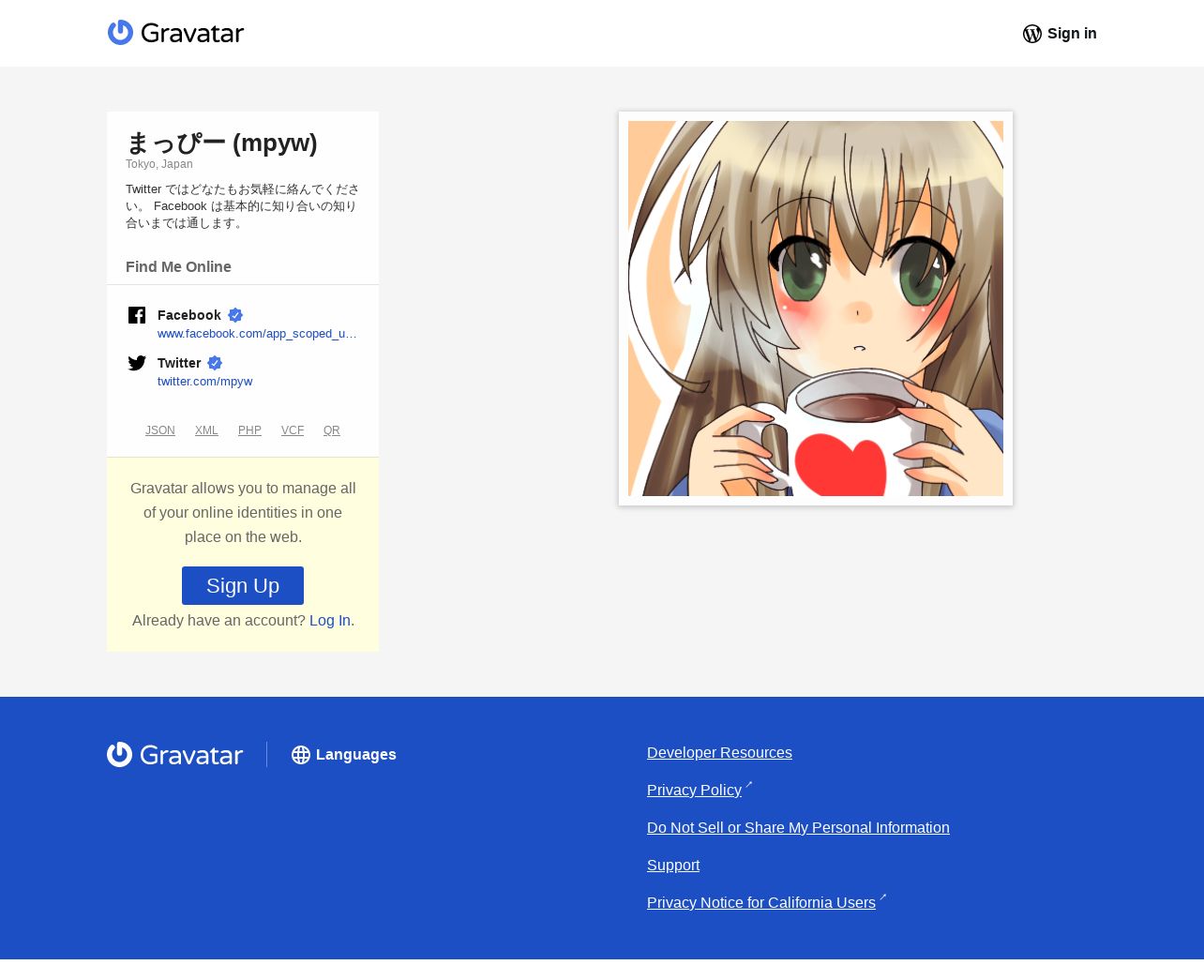Click the blue Sign Up button
1204x980 pixels.
(243, 585)
